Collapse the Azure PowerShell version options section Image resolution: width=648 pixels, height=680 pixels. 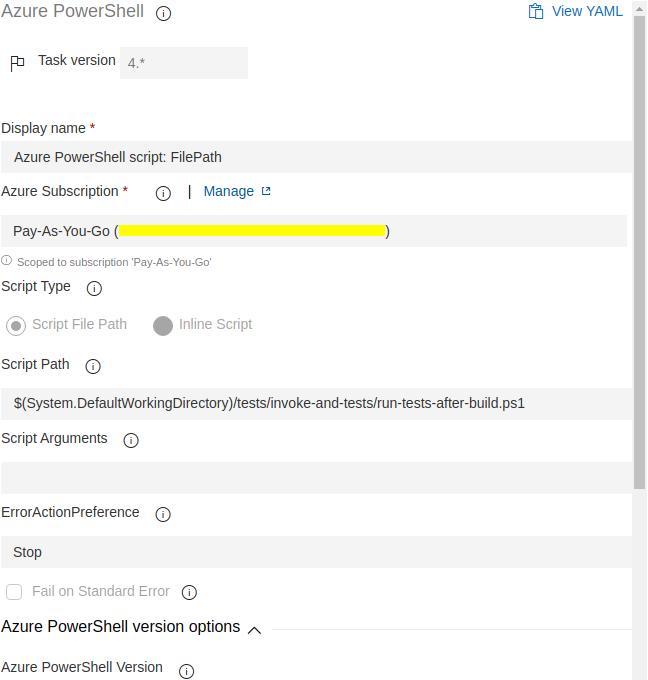point(254,630)
